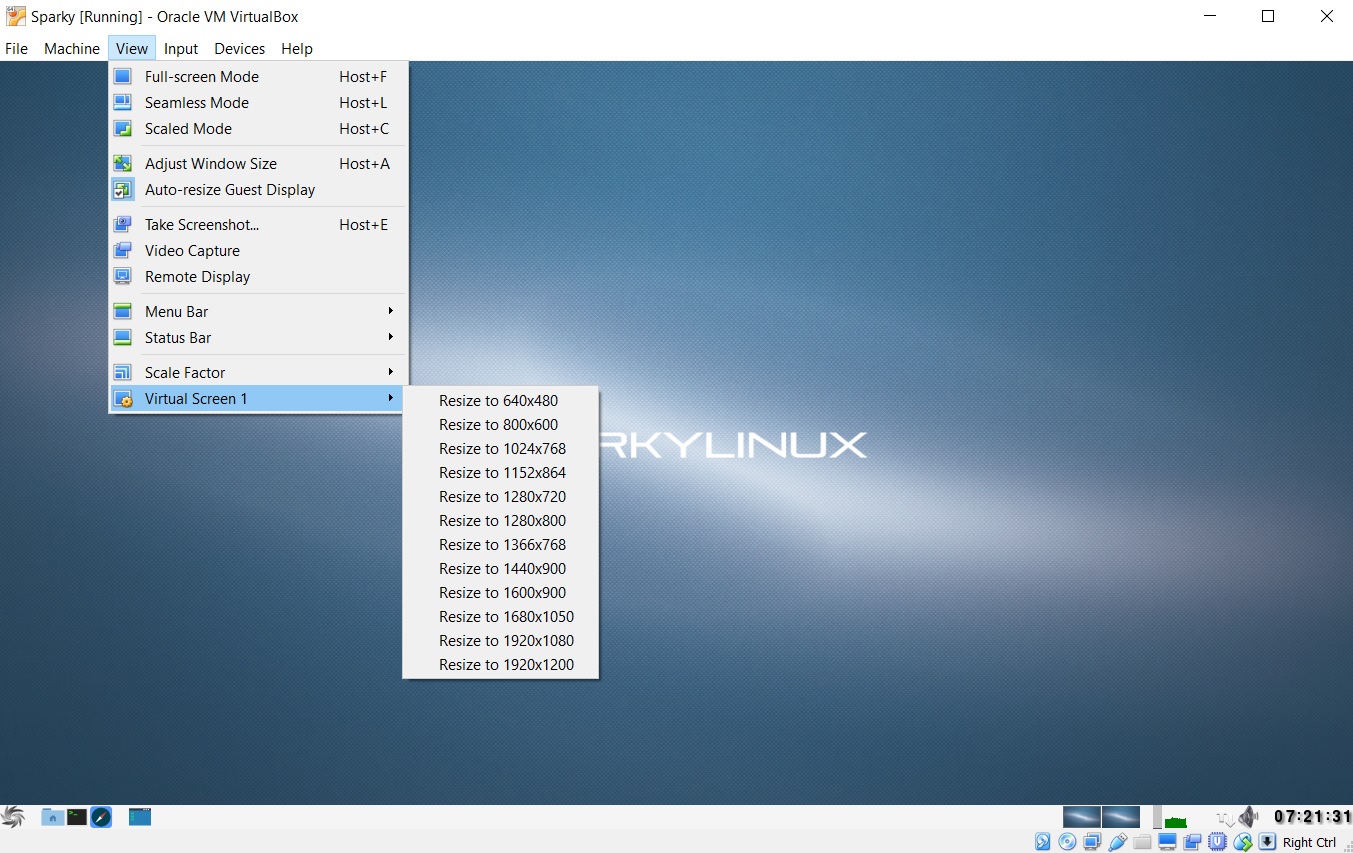
Task: Select Resize to 1680x1050
Action: [500, 617]
